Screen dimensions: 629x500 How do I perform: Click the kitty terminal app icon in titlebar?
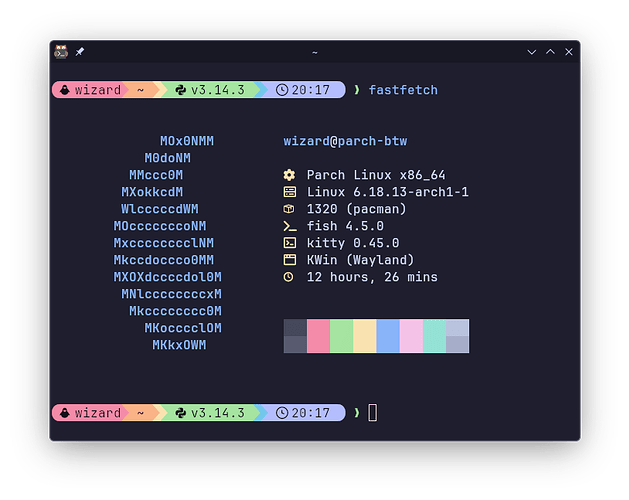tap(61, 52)
